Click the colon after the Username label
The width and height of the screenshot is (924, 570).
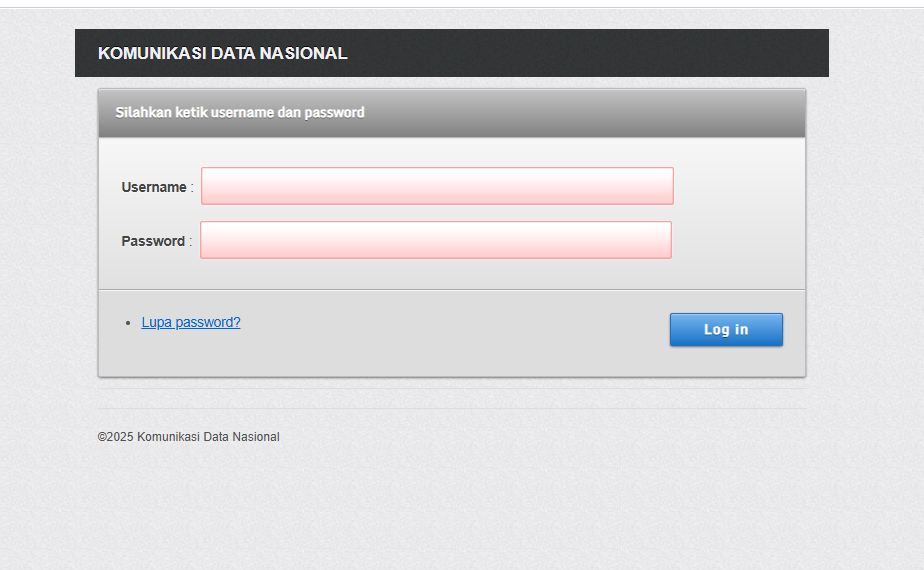pyautogui.click(x=192, y=187)
